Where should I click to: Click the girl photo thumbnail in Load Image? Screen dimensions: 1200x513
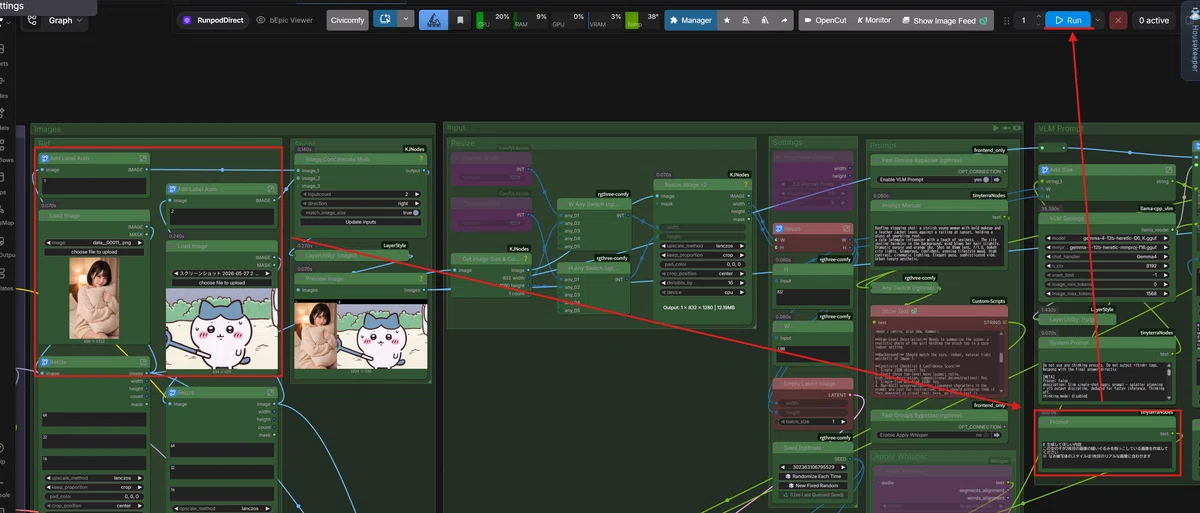pyautogui.click(x=96, y=298)
